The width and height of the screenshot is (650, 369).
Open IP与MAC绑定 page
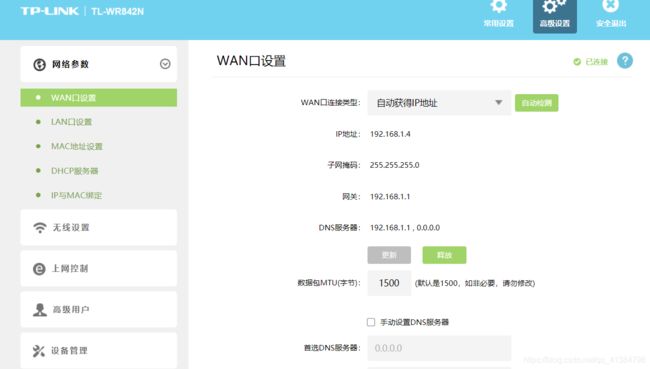point(76,195)
